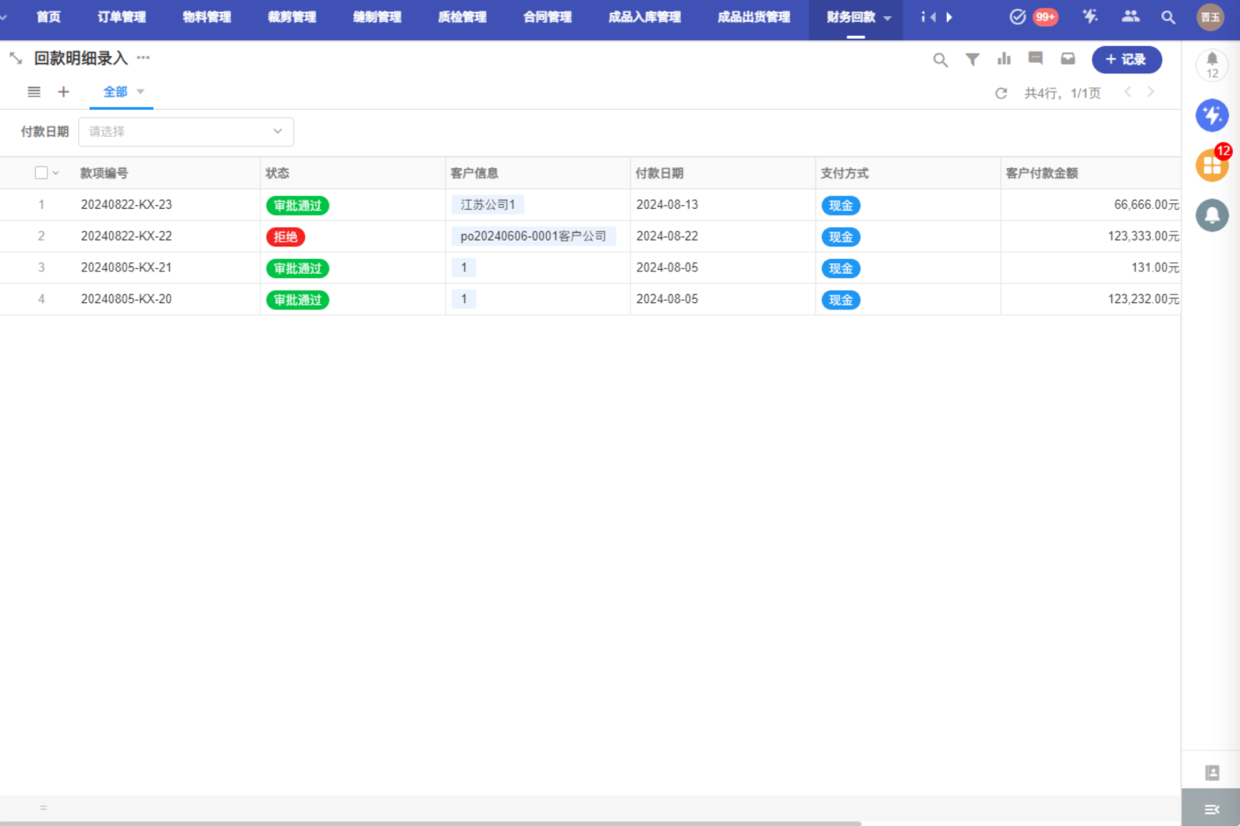Click the red 拒绝 status tag

point(285,237)
